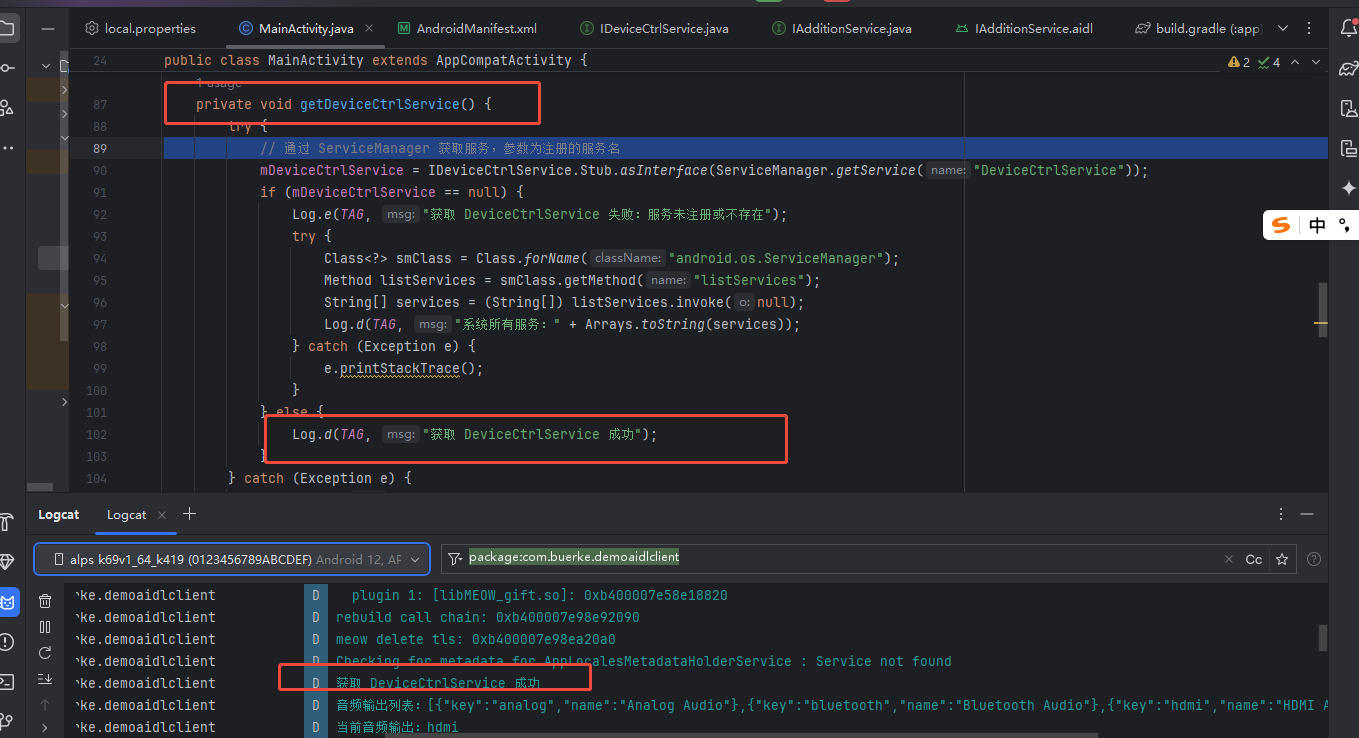
Task: Close the inner Logcat tab
Action: [163, 514]
